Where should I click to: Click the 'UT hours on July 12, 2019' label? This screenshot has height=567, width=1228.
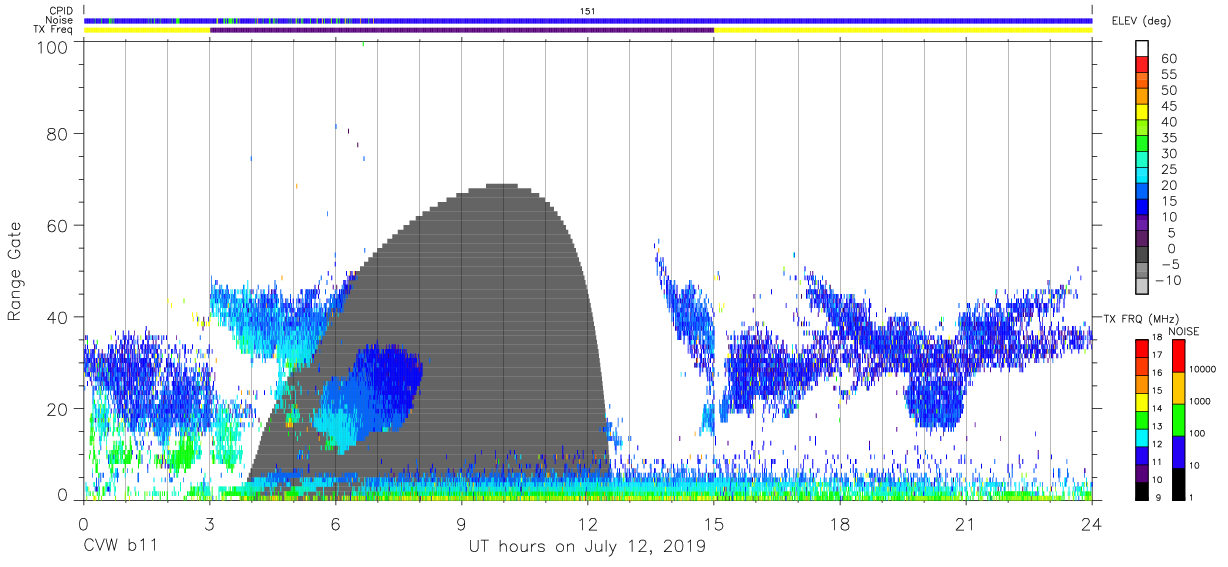pyautogui.click(x=587, y=547)
